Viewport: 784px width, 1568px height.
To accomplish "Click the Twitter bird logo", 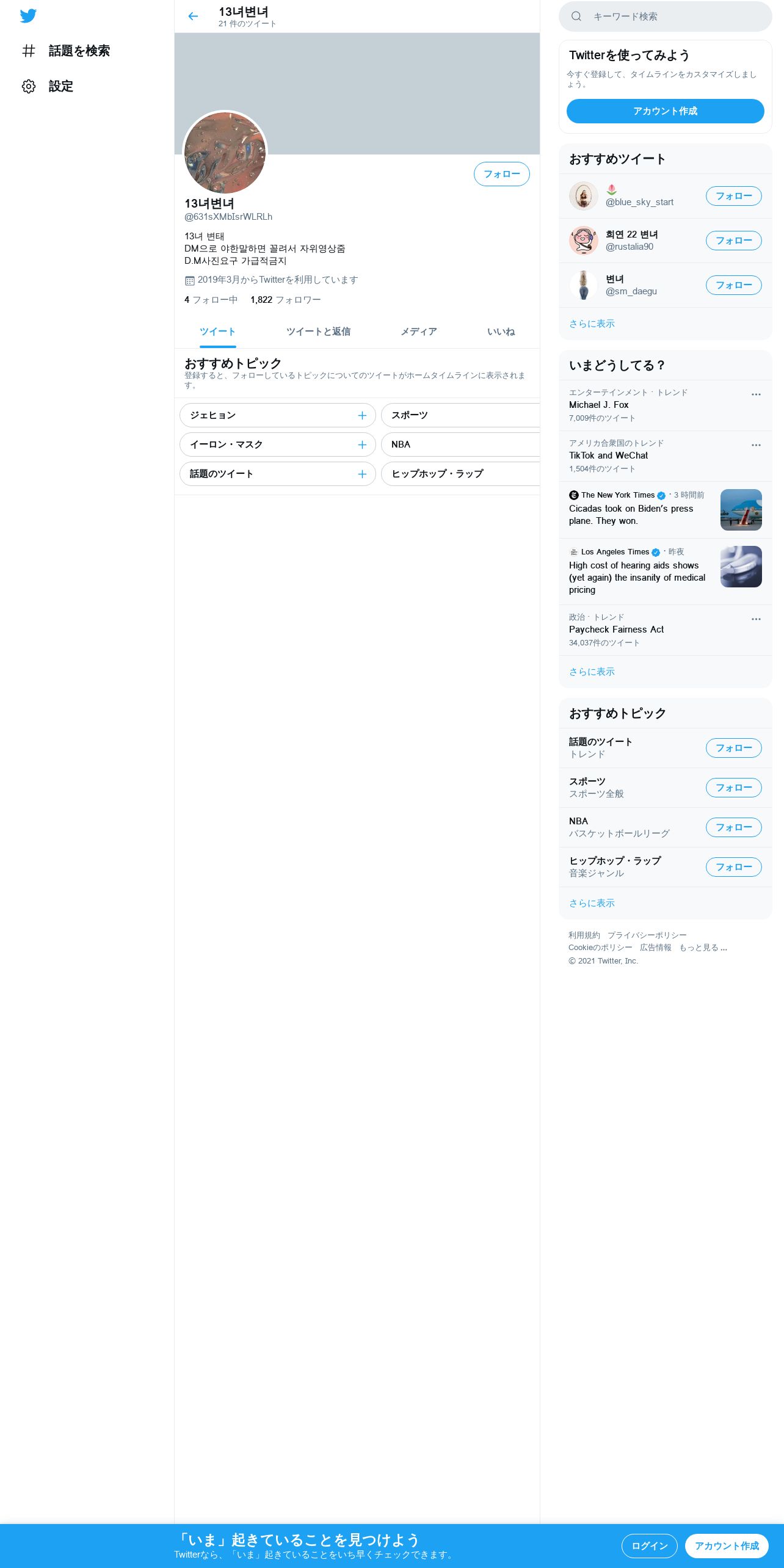I will coord(28,16).
